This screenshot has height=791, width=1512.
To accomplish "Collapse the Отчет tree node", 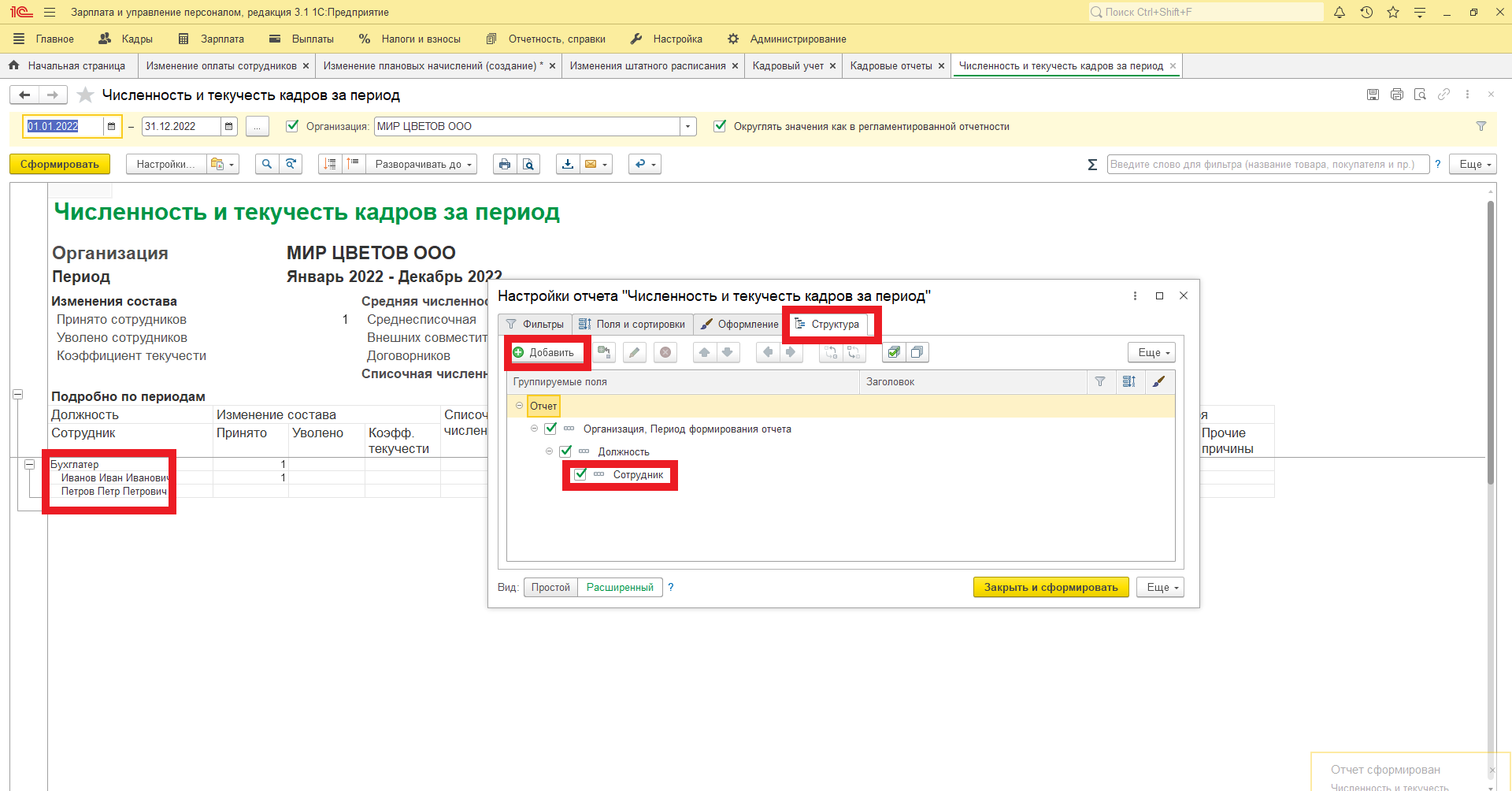I will (x=519, y=406).
